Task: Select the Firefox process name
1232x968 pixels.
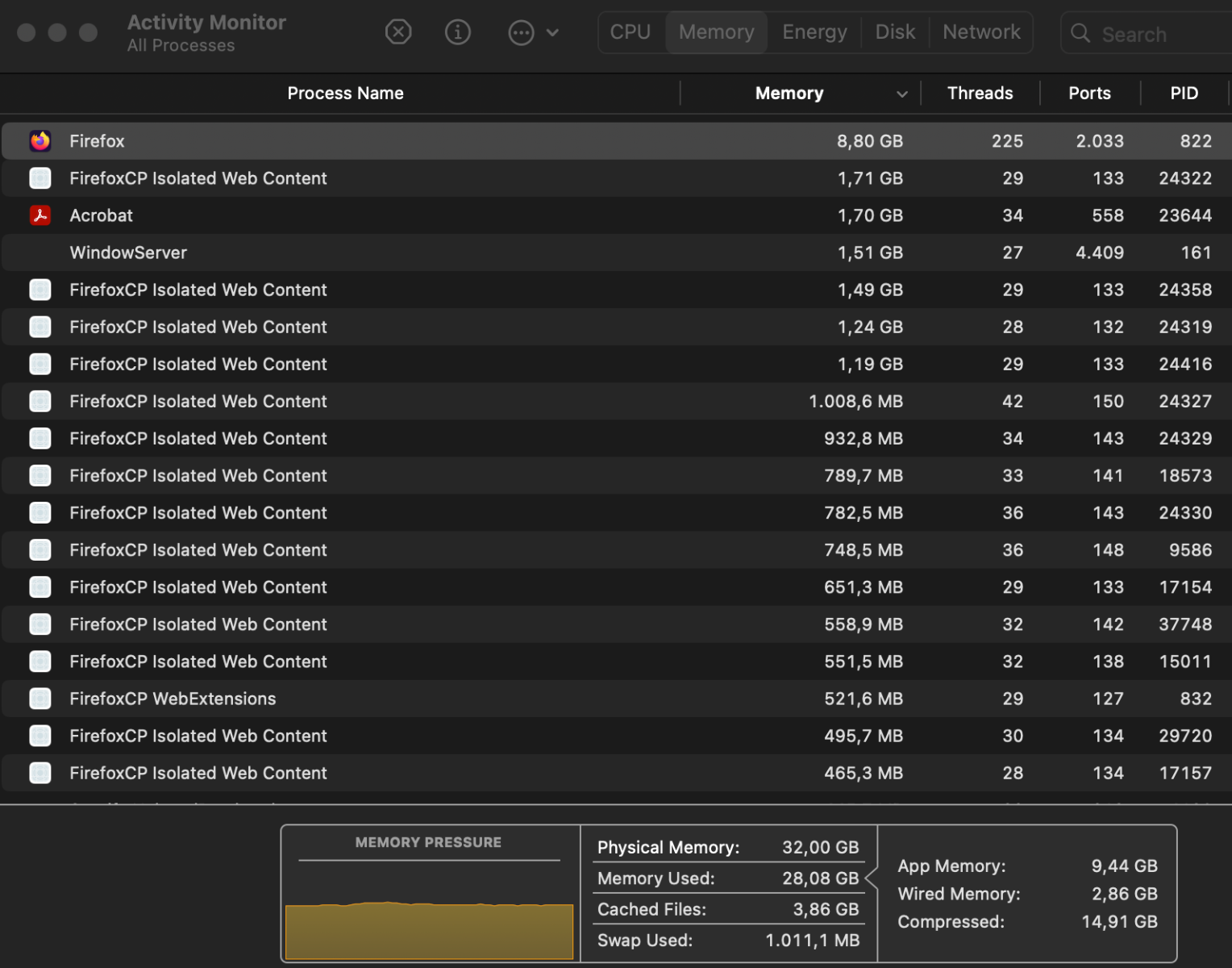Action: pyautogui.click(x=97, y=141)
